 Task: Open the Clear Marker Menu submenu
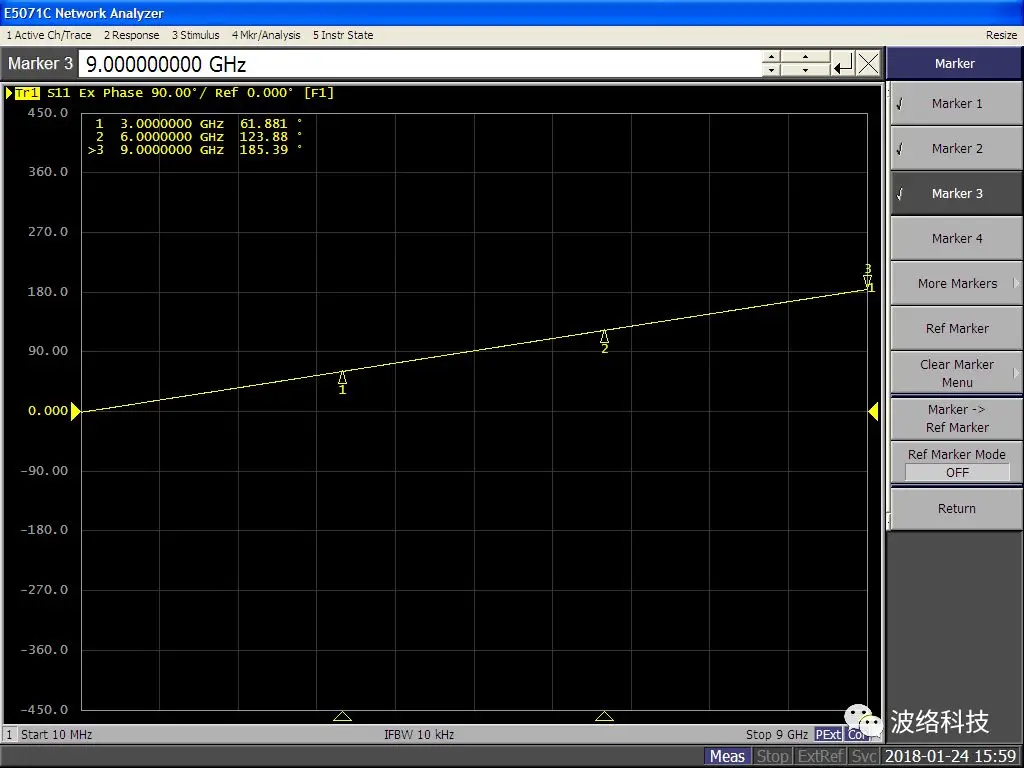coord(956,373)
